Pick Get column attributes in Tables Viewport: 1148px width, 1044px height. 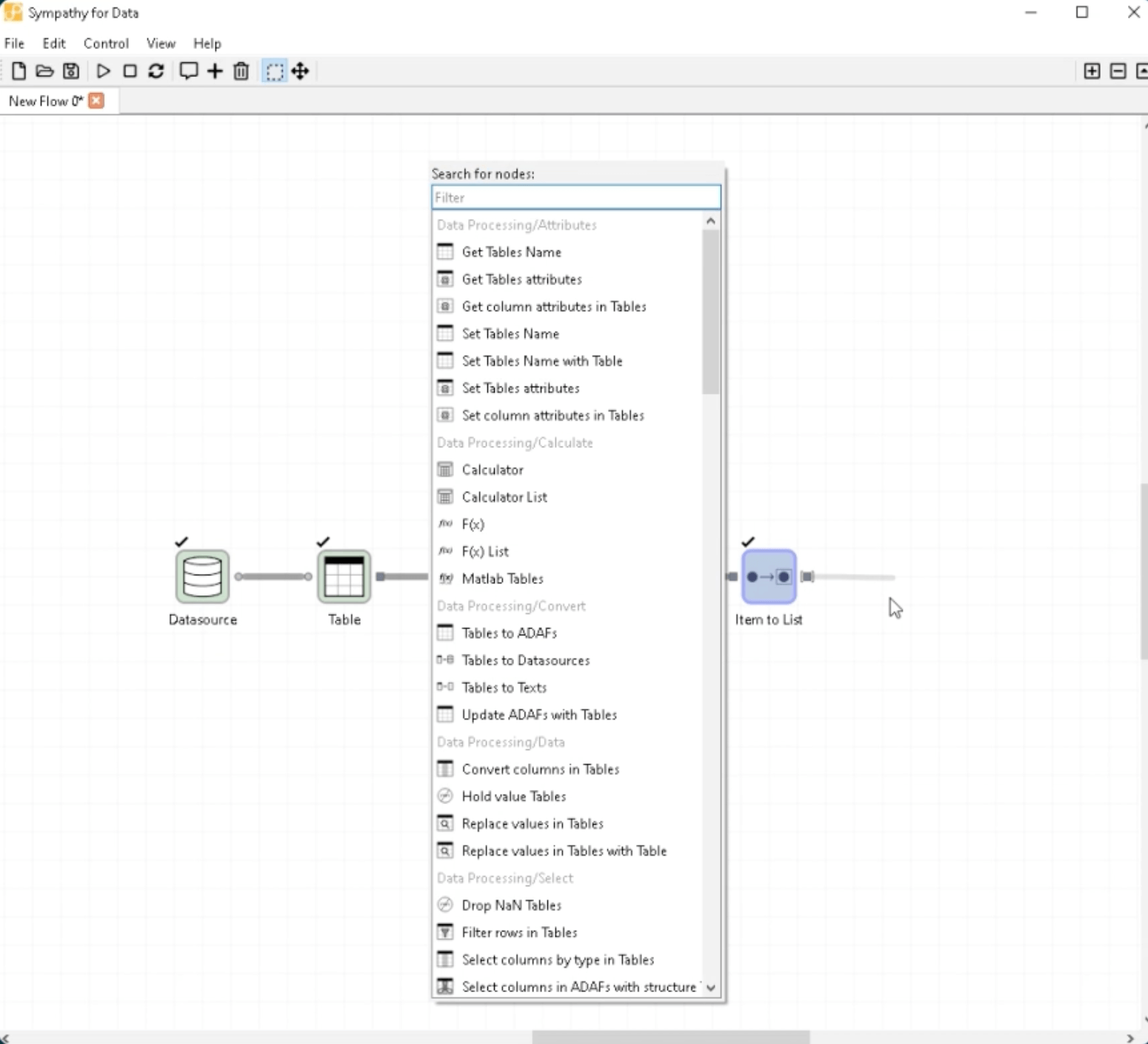[x=567, y=307]
